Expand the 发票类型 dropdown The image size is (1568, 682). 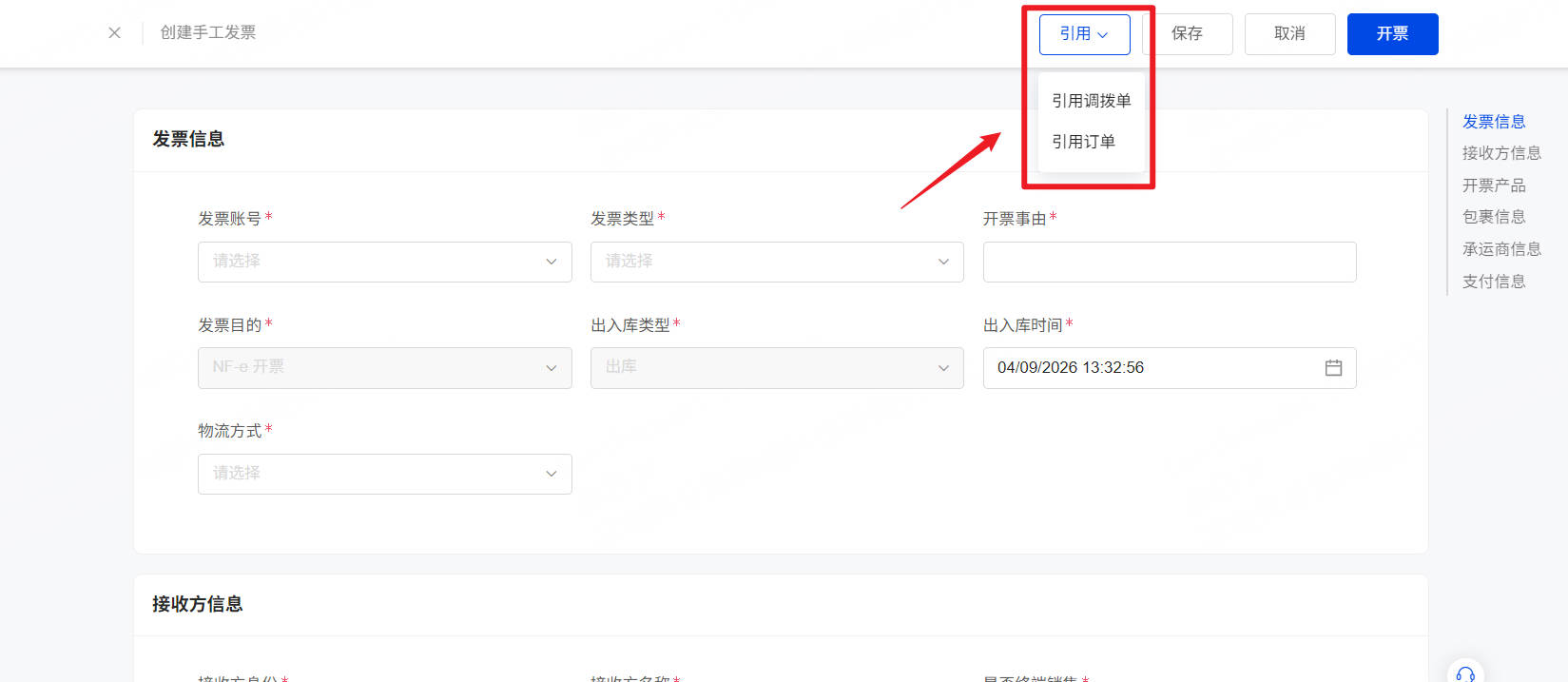tap(777, 262)
